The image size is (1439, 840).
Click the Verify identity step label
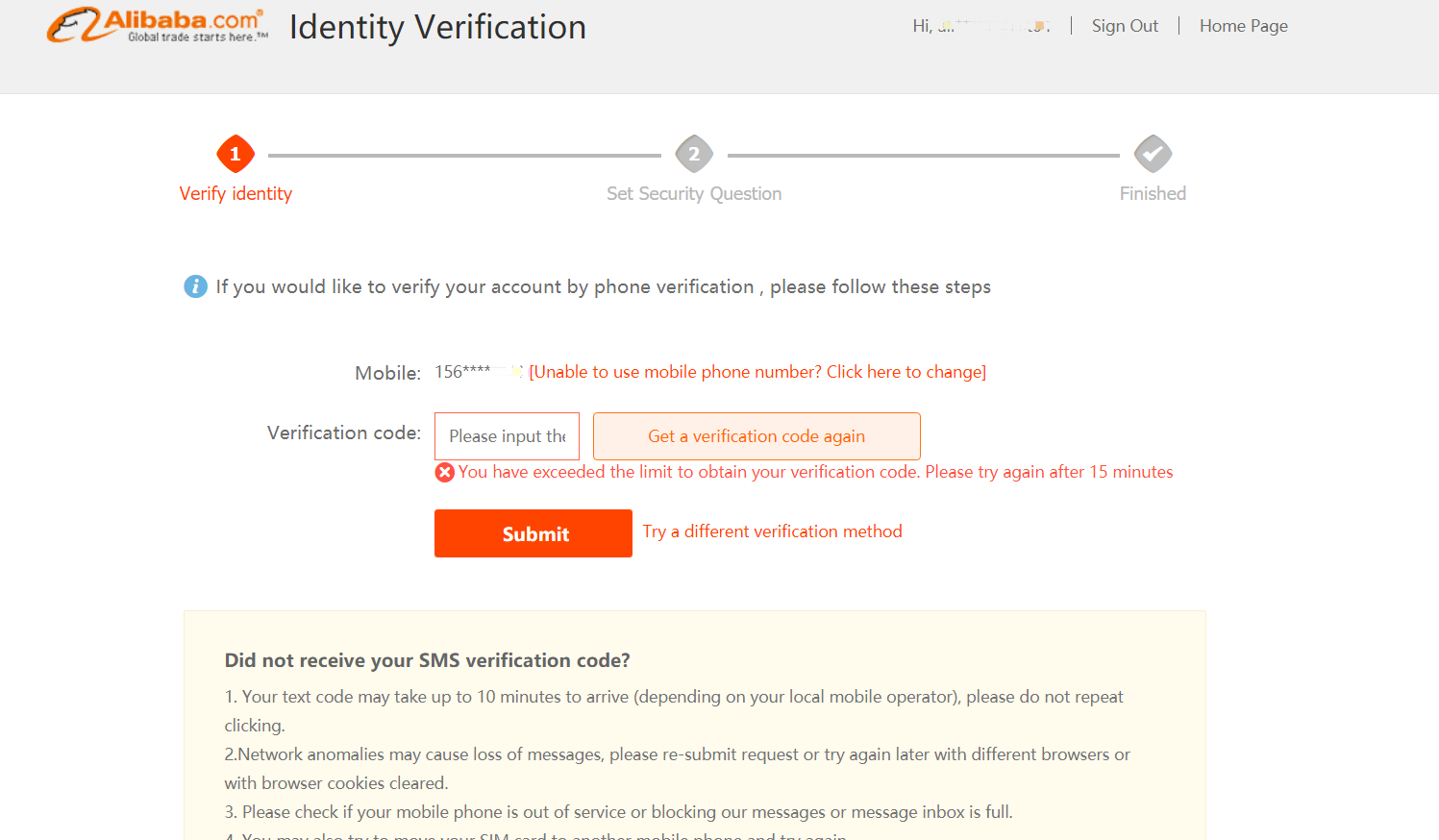pos(236,193)
